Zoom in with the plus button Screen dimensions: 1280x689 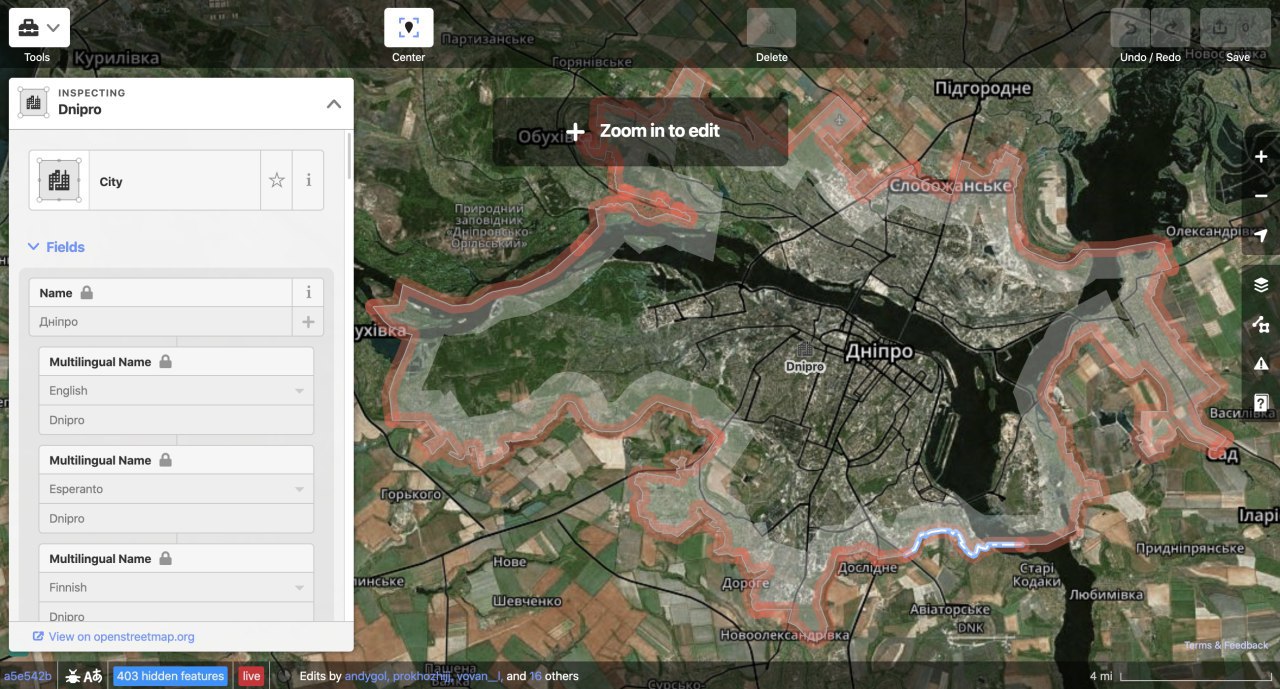point(1261,157)
